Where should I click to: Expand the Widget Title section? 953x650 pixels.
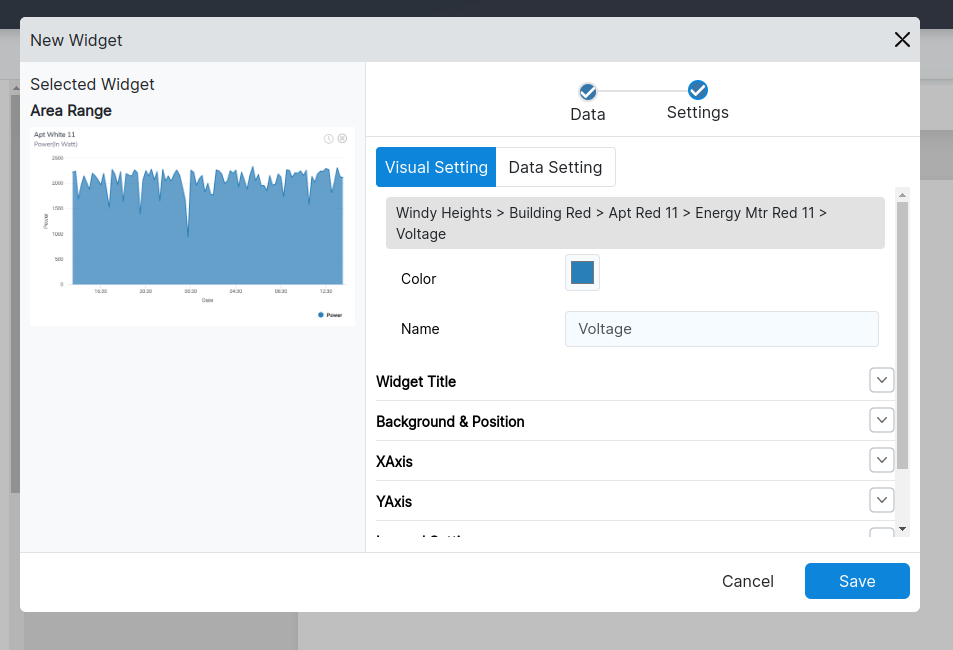(x=881, y=380)
